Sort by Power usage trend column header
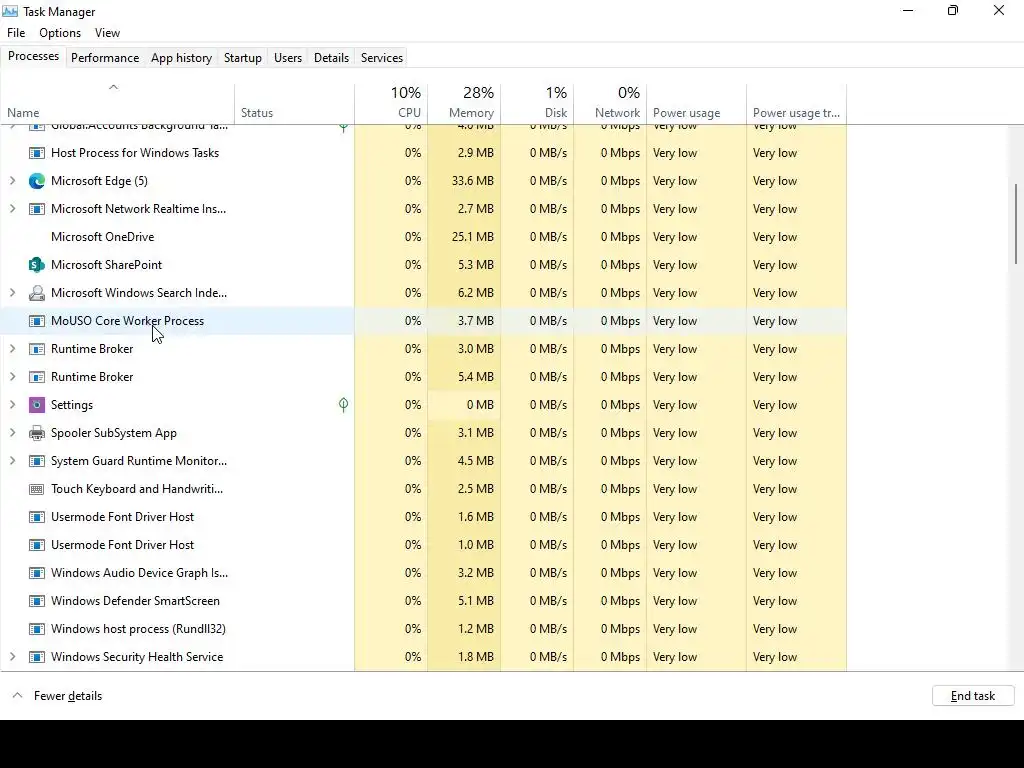 (797, 103)
